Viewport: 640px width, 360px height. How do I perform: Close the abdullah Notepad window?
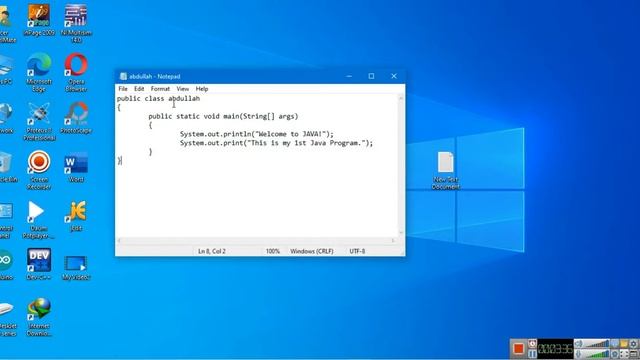click(x=394, y=76)
